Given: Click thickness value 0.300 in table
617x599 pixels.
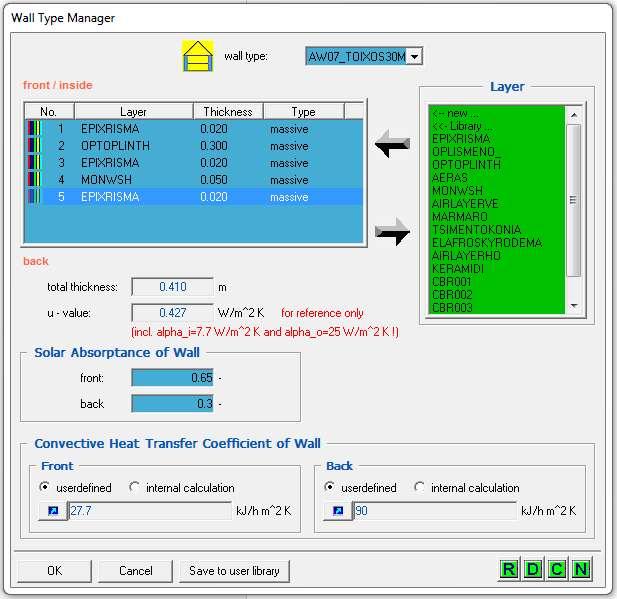Looking at the screenshot, I should coord(214,146).
